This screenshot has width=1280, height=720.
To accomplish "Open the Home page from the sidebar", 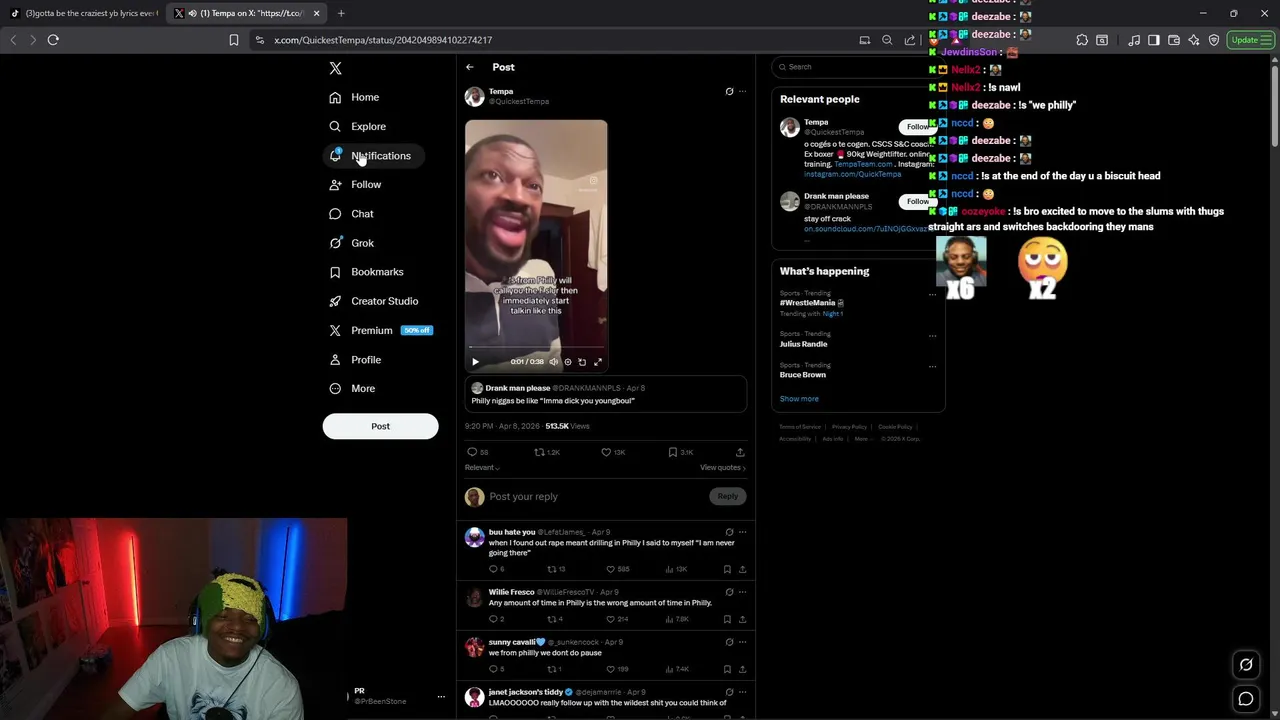I will pyautogui.click(x=355, y=97).
